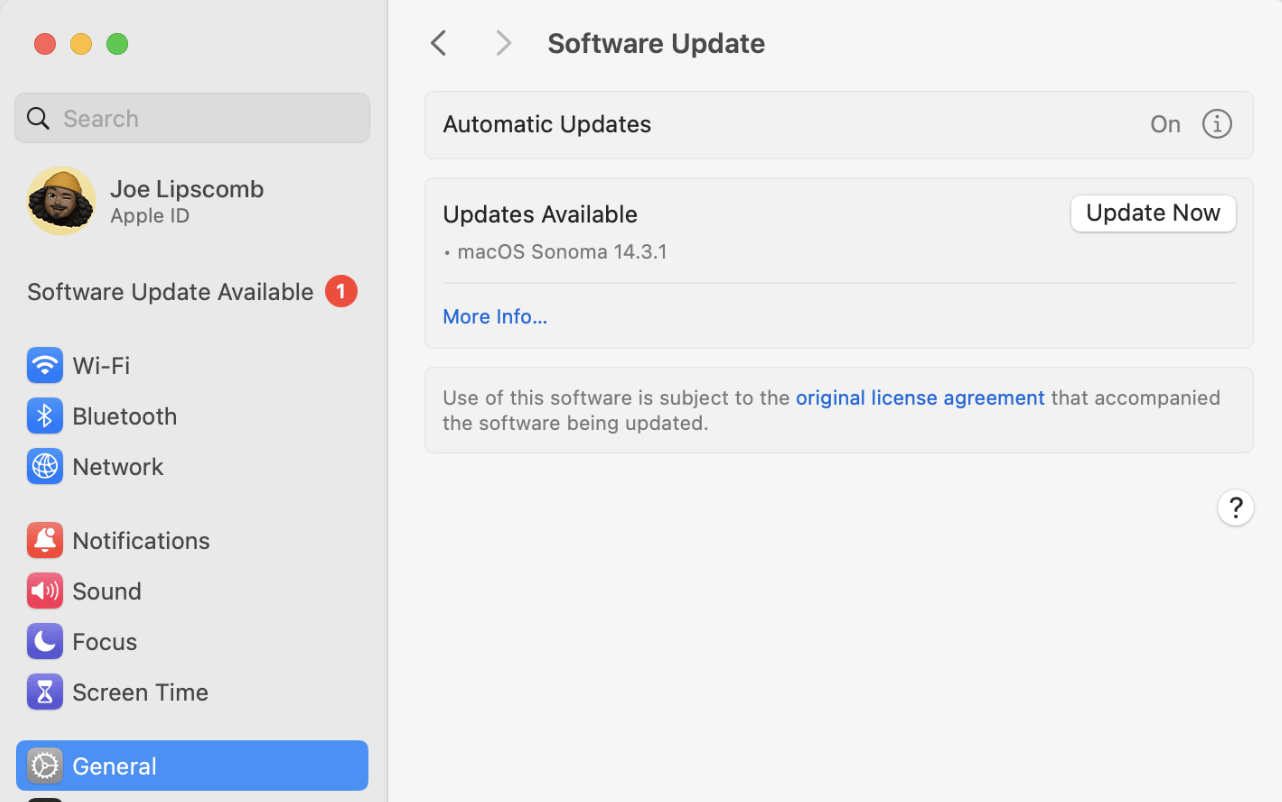Open Bluetooth settings from sidebar icon
This screenshot has width=1282, height=802.
click(45, 416)
